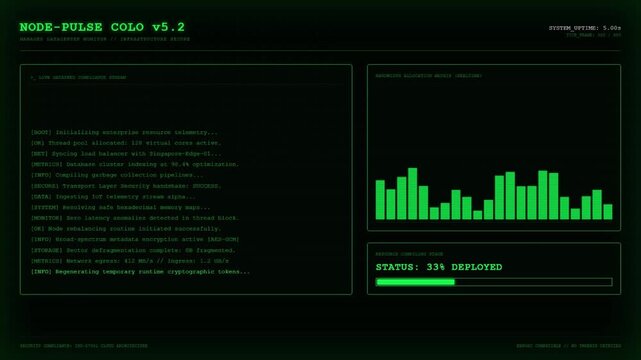Select the Broad-spectrum metadata encryption line
This screenshot has height=360, width=641.
click(x=135, y=239)
